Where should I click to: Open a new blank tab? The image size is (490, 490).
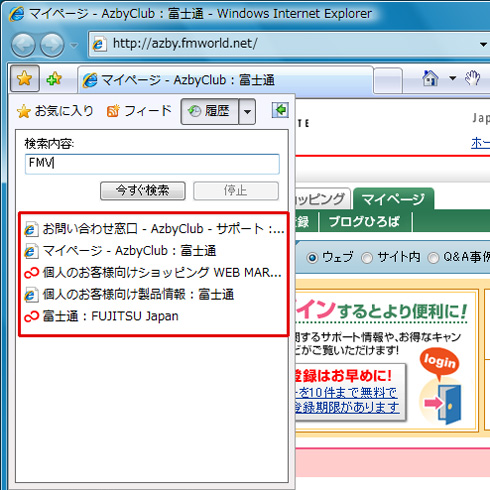point(387,81)
